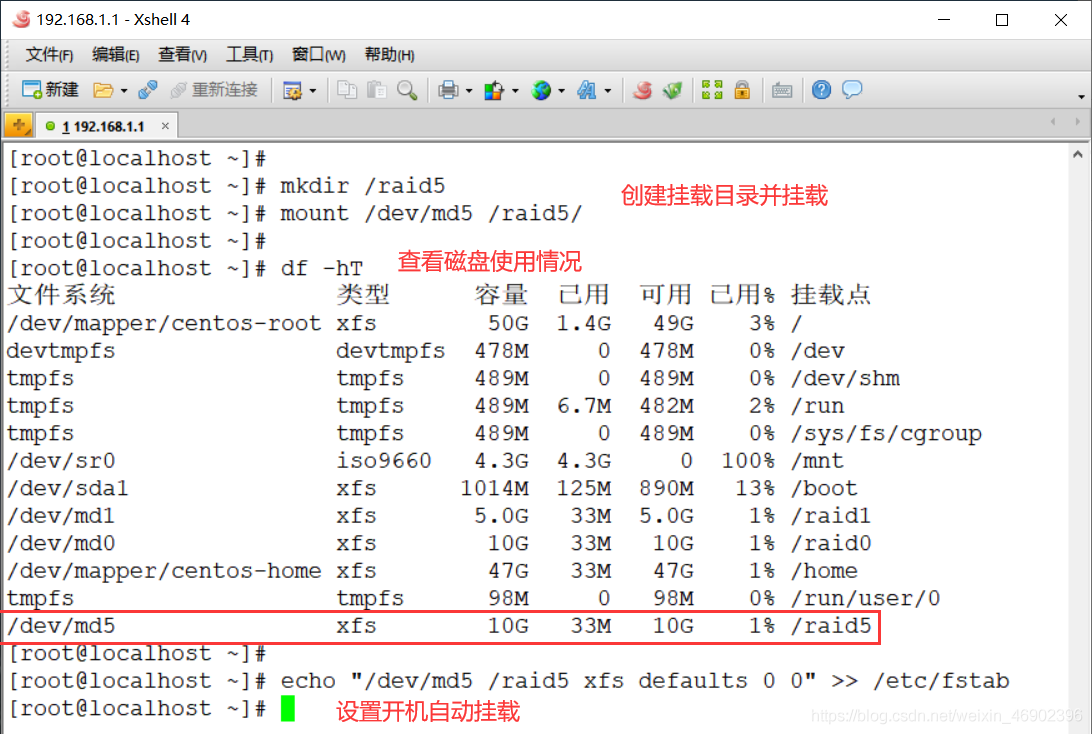The width and height of the screenshot is (1092, 734).
Task: Open the folder (Open session) icon
Action: tap(103, 90)
